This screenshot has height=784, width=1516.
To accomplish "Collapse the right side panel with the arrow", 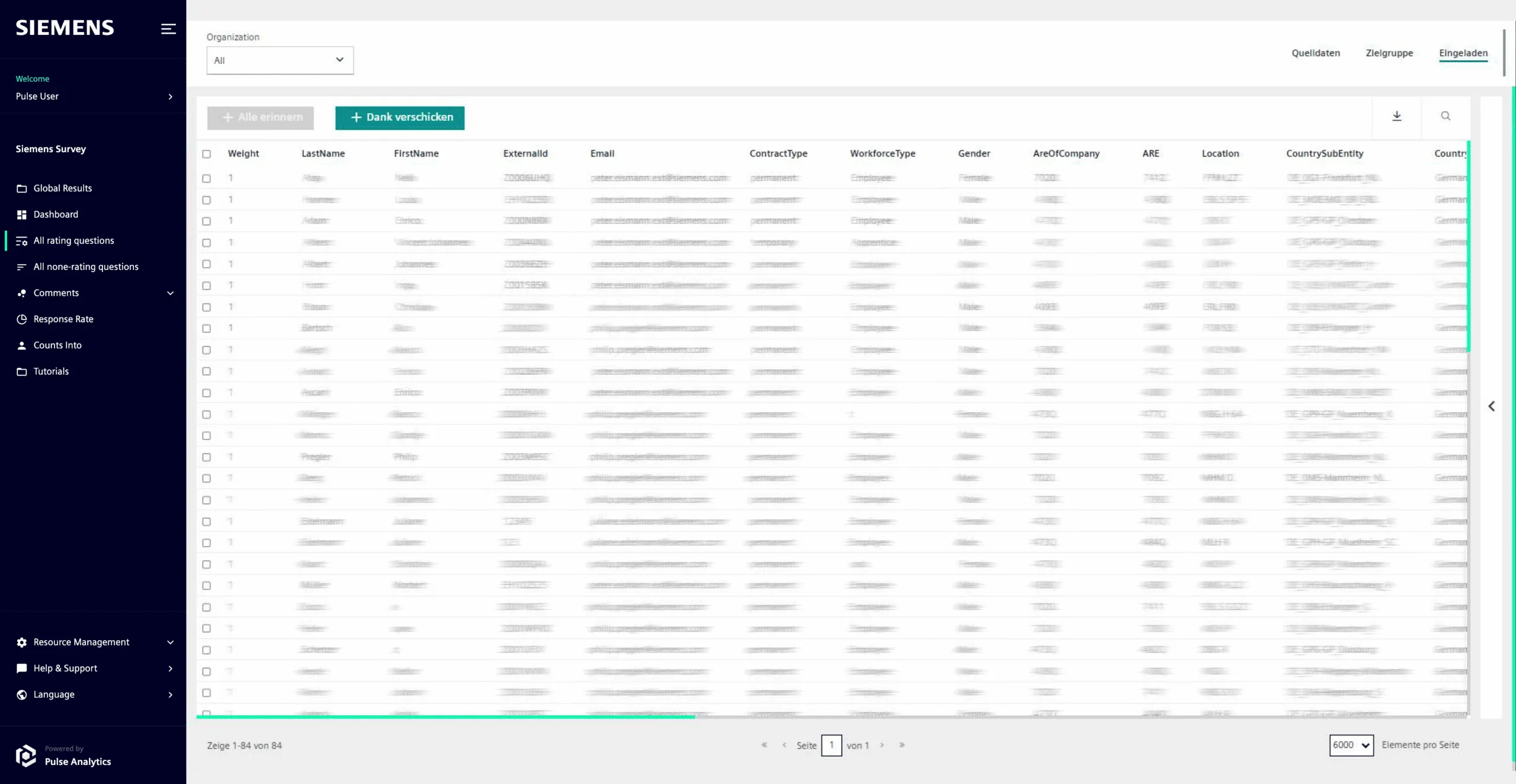I will [x=1492, y=406].
